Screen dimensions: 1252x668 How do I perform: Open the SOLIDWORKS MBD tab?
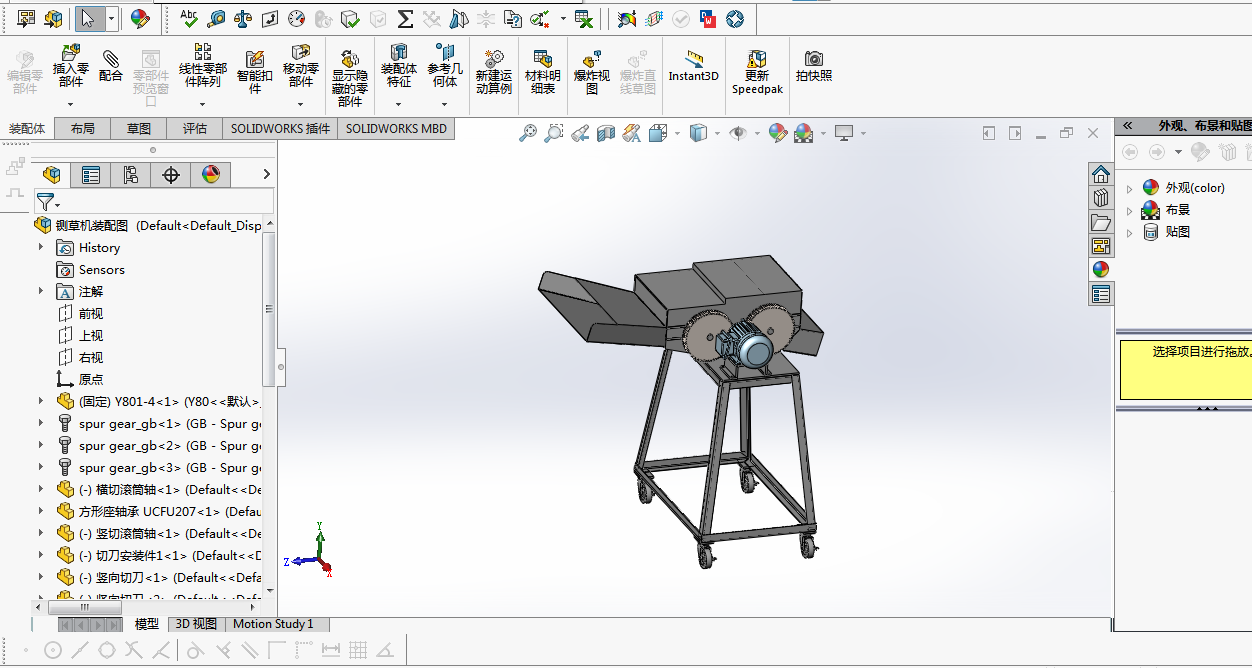(396, 129)
